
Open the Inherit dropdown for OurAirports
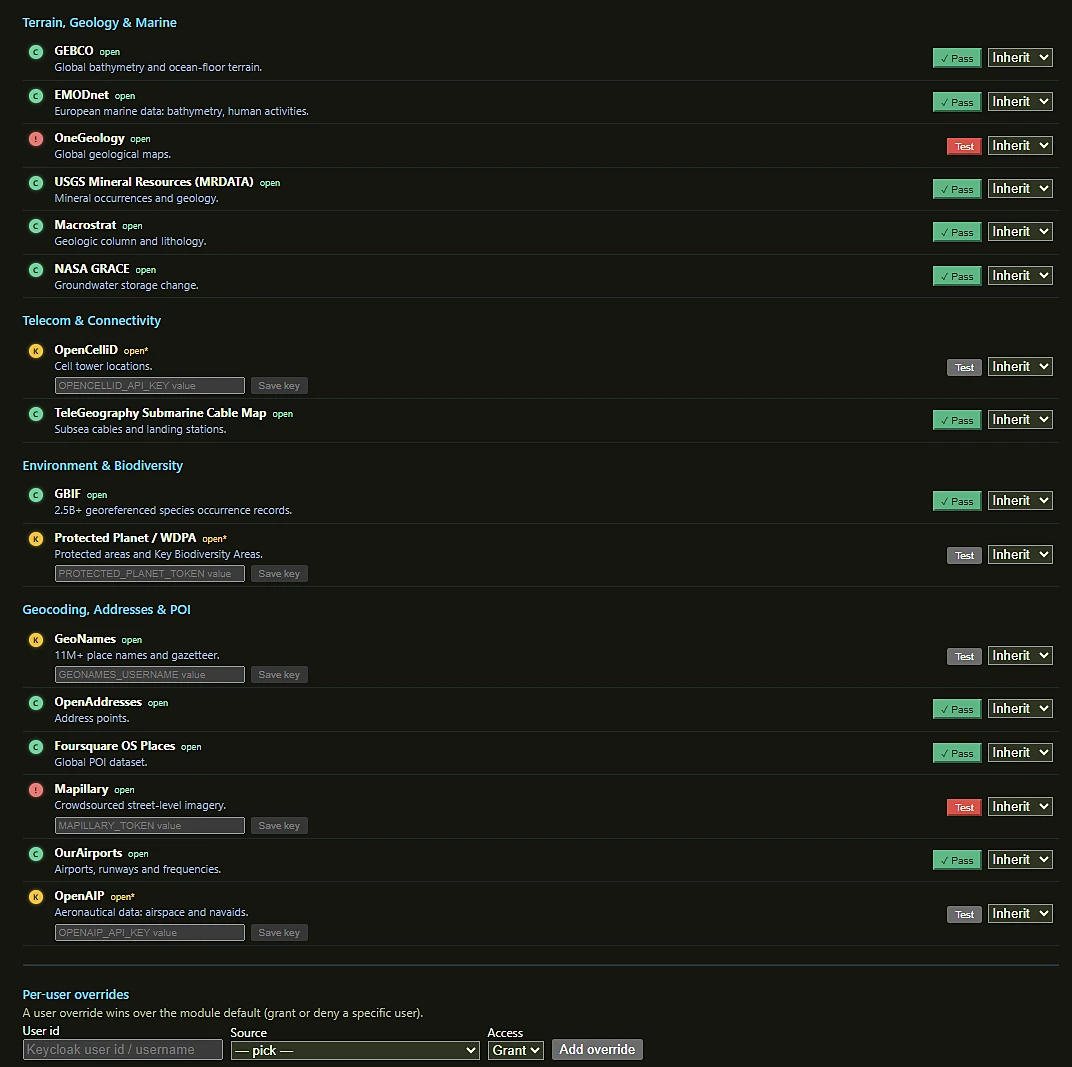click(x=1020, y=860)
